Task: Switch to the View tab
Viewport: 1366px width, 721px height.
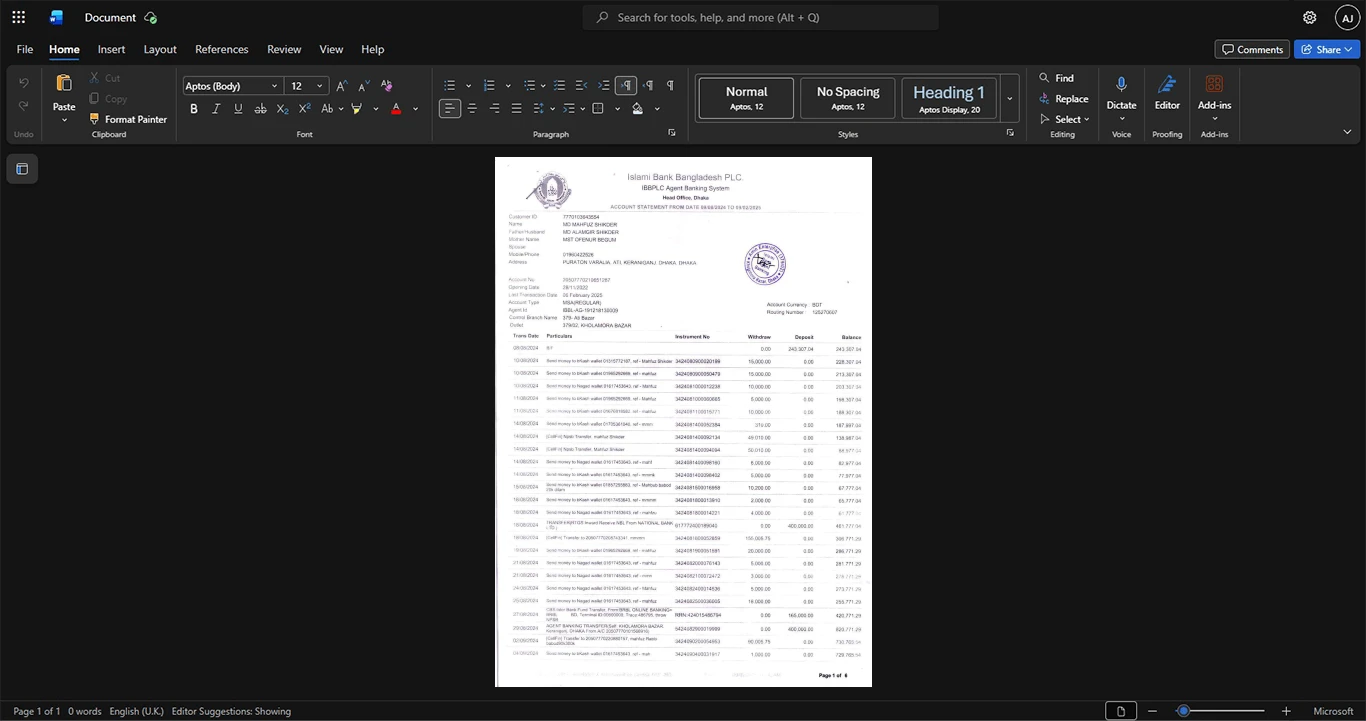Action: click(331, 49)
